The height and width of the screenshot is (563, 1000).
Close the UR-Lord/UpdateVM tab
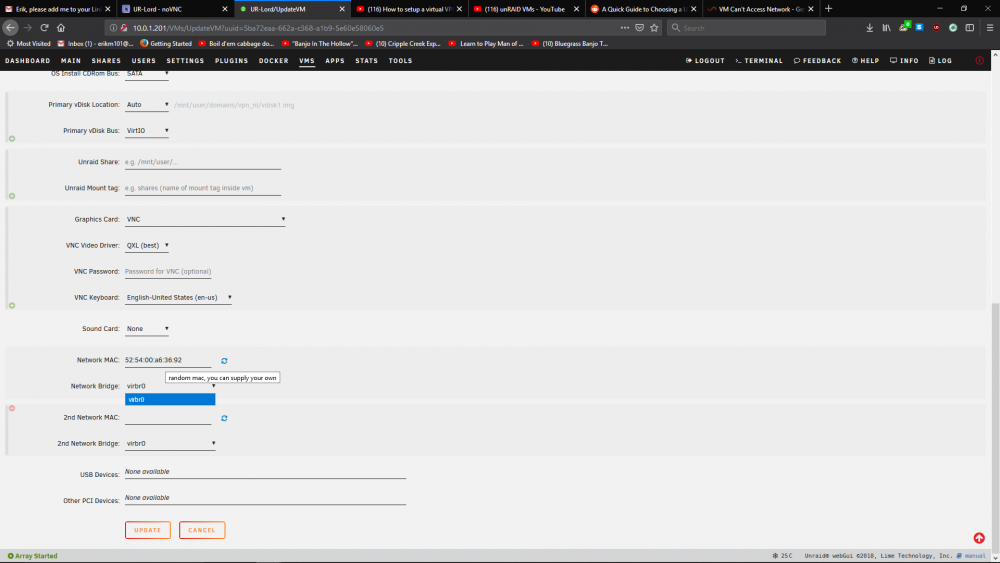[342, 9]
